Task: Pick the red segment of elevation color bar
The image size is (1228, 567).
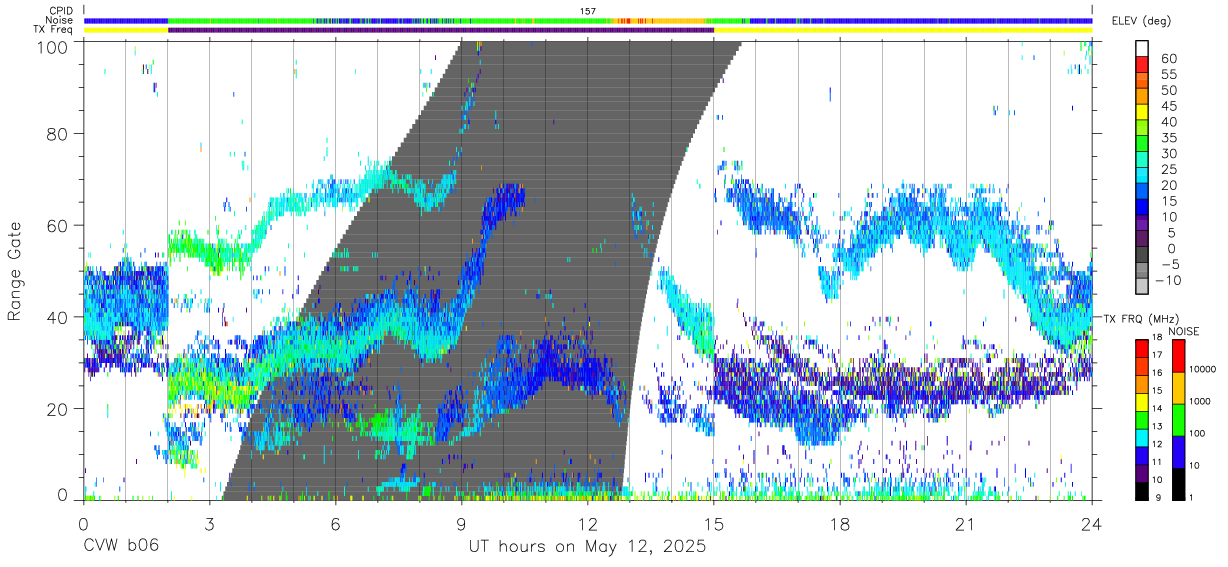Action: (1142, 64)
